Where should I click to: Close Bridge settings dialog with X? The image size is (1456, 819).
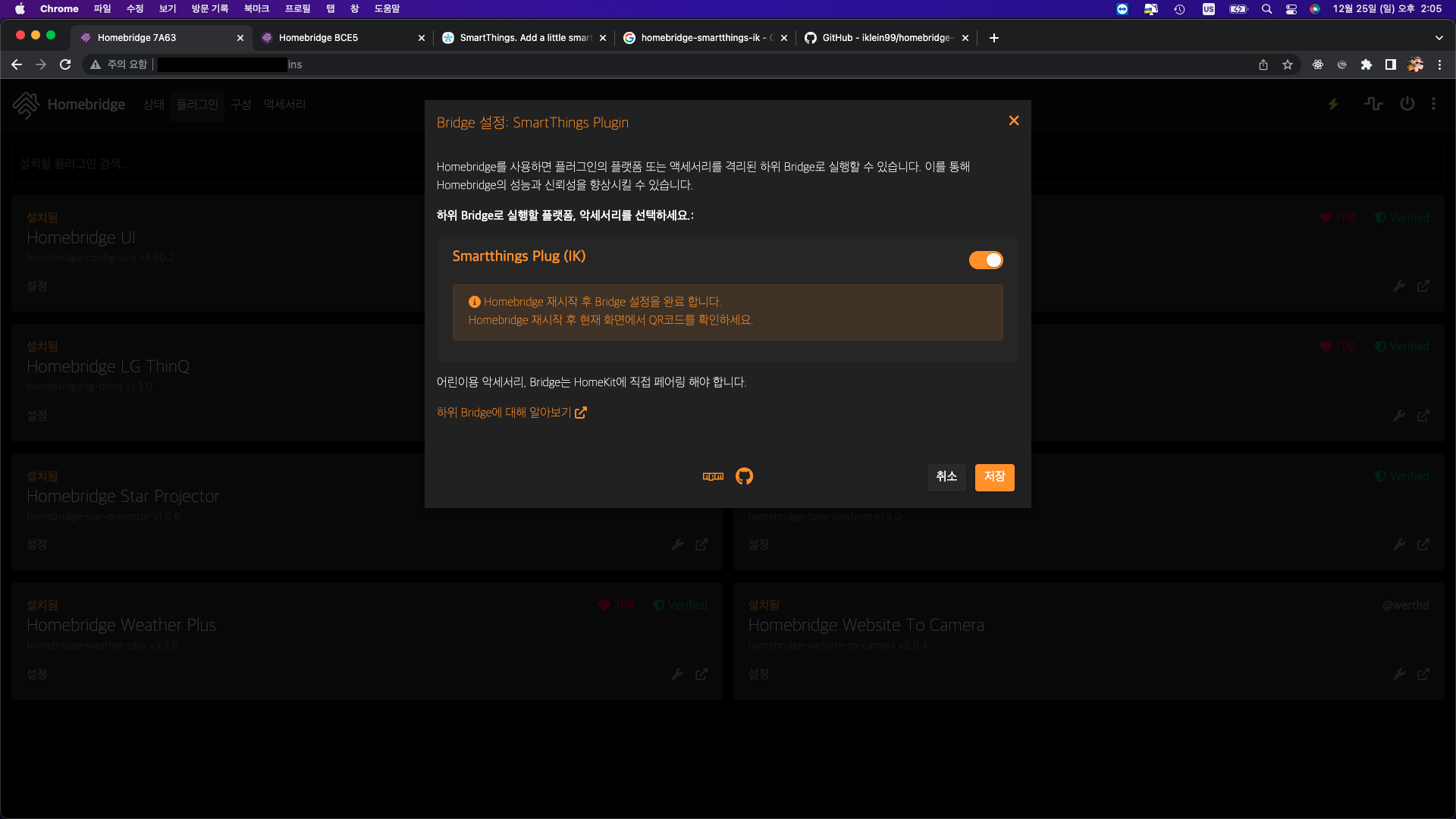point(1014,121)
